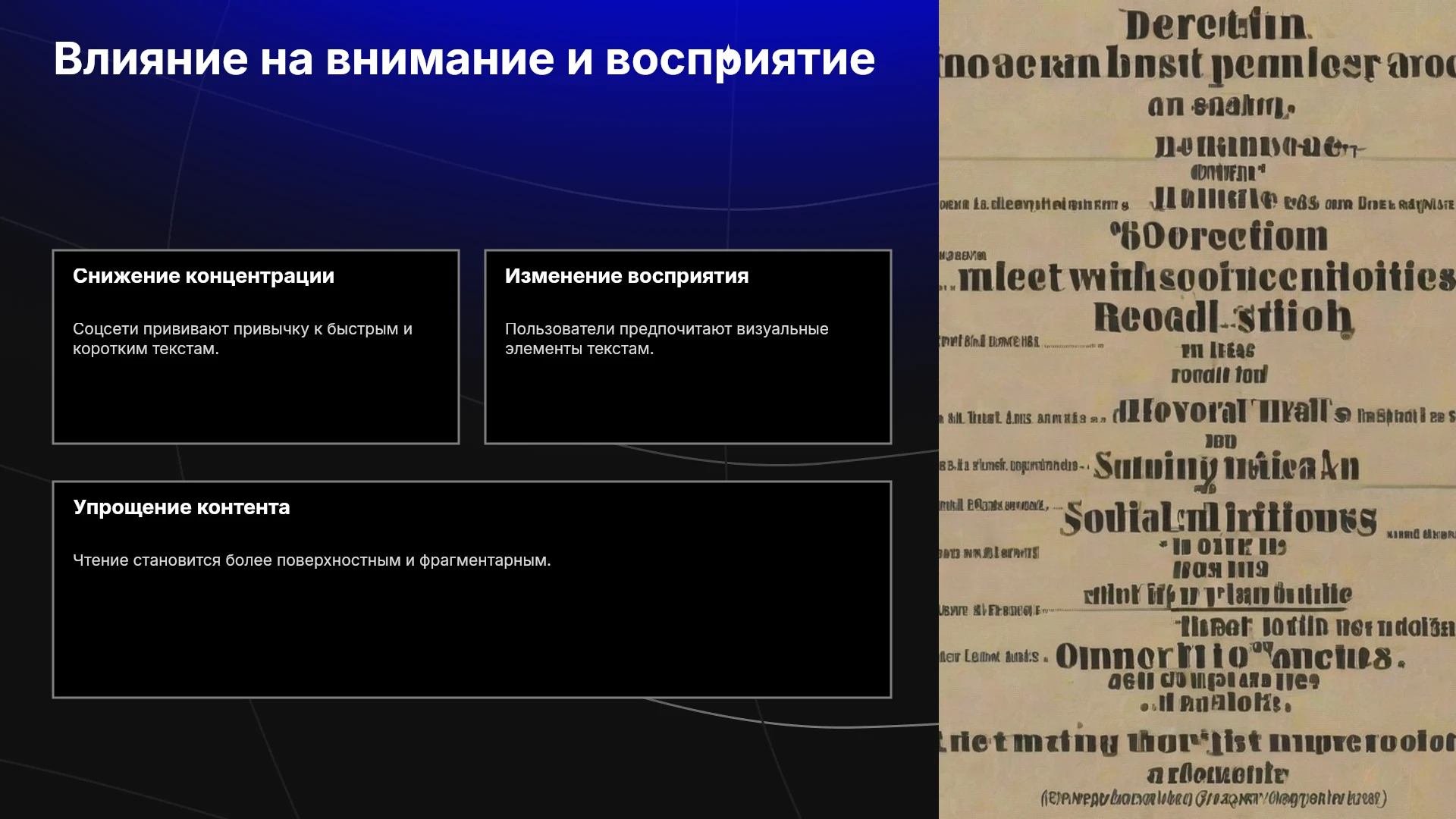
Task: Click the "Sutuiny" bold line in the poster image
Action: pyautogui.click(x=1226, y=466)
